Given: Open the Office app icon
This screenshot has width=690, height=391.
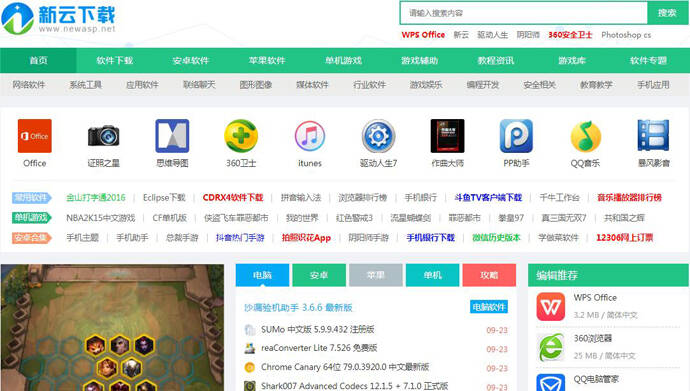Looking at the screenshot, I should click(x=34, y=136).
